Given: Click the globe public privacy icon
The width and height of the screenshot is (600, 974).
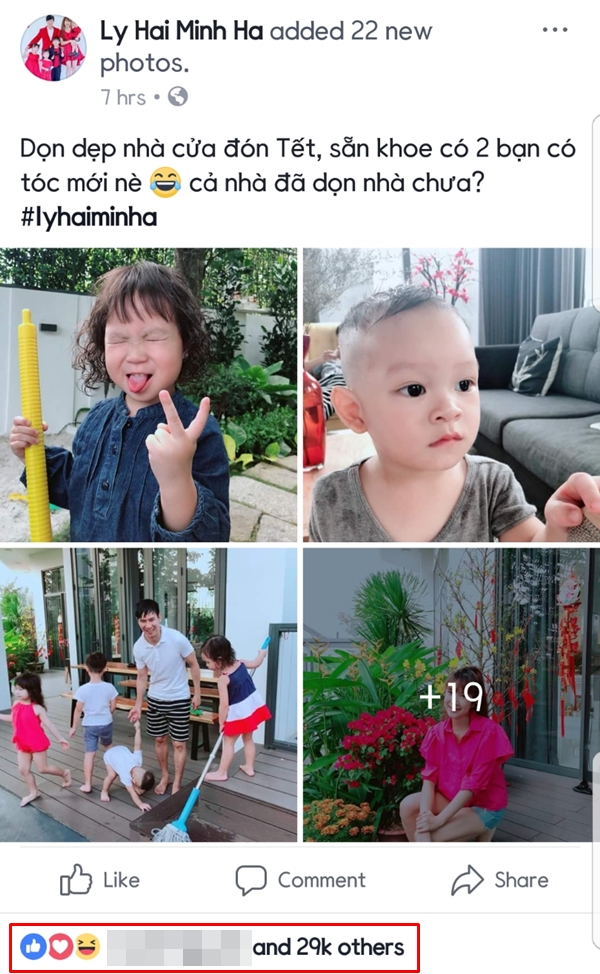Looking at the screenshot, I should click(x=178, y=97).
